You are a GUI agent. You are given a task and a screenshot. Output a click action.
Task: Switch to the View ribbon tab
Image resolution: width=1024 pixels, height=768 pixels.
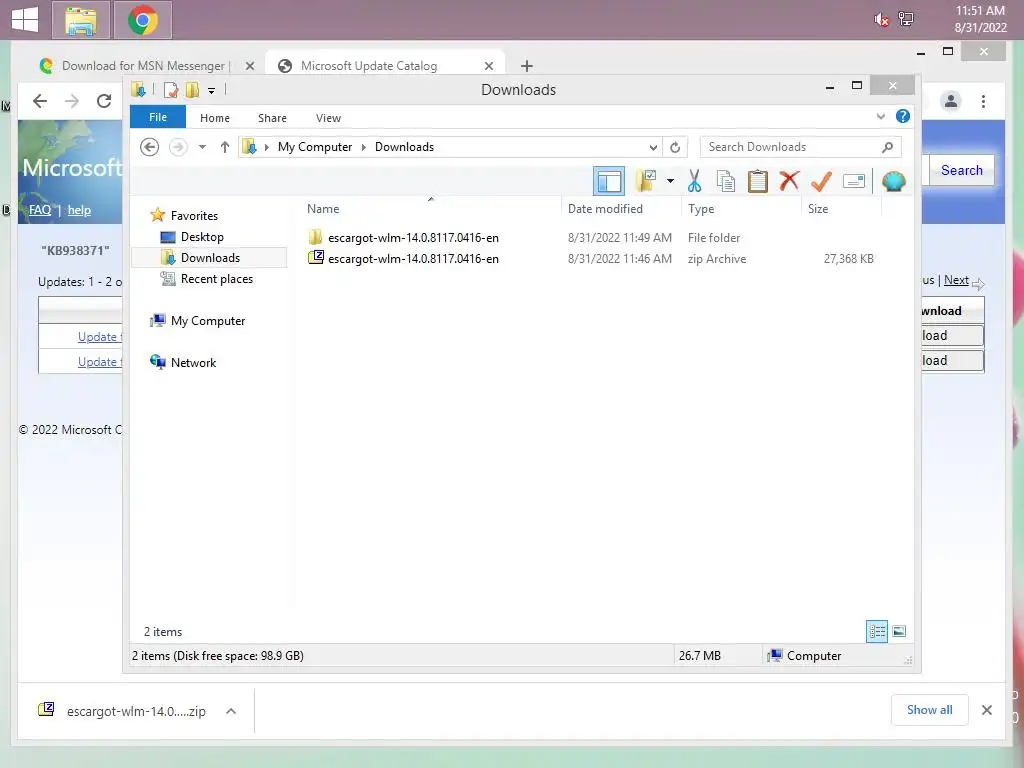328,118
